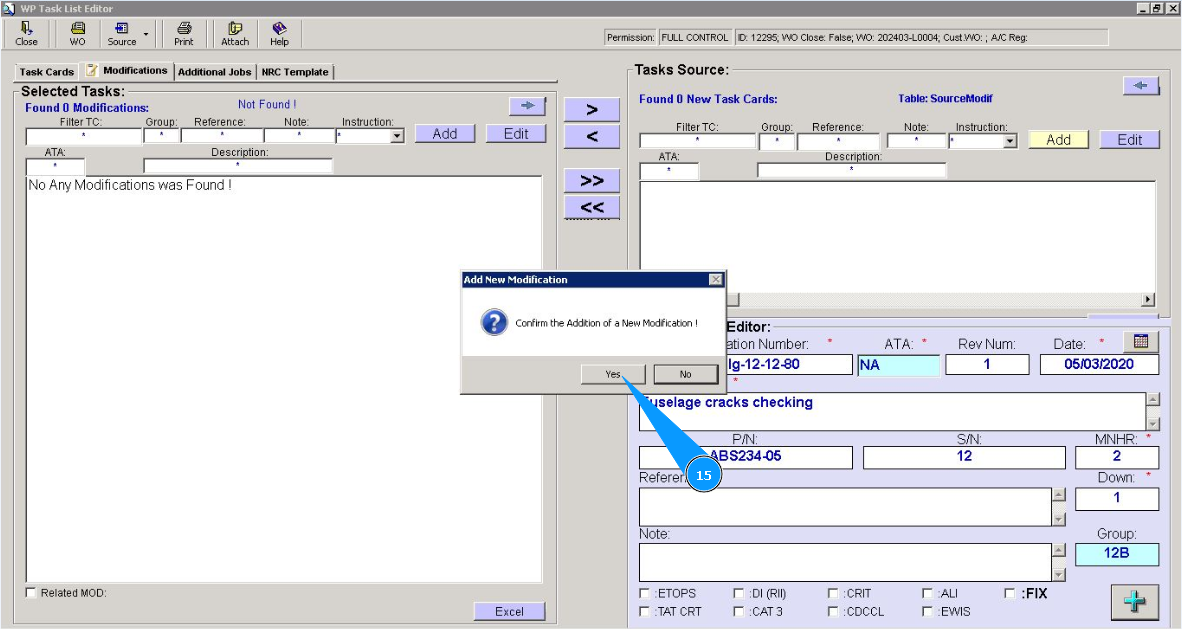Click the green plus add icon
1182x629 pixels.
point(1134,601)
